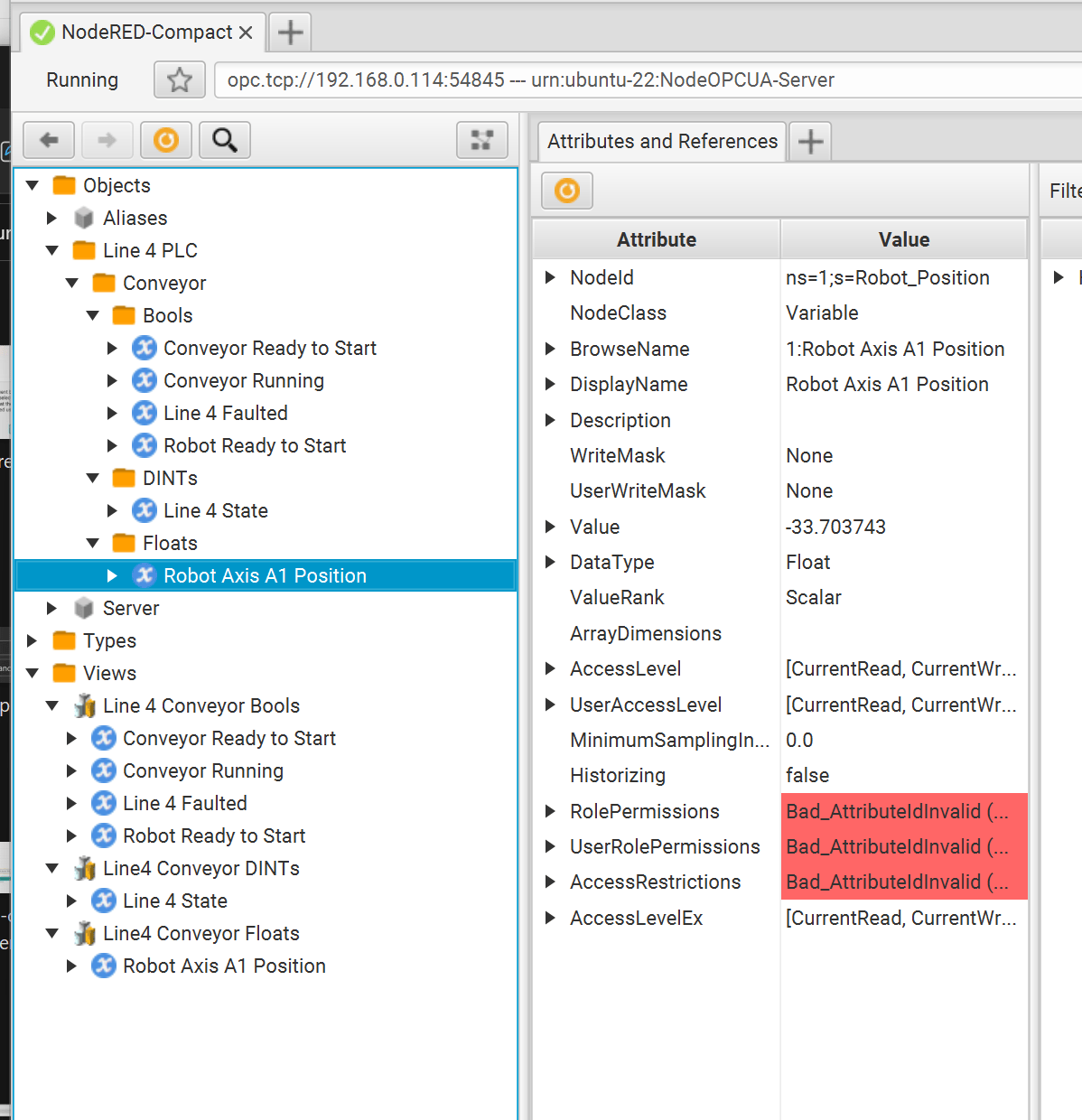This screenshot has height=1120, width=1082.
Task: Expand the Server node
Action: [52, 608]
